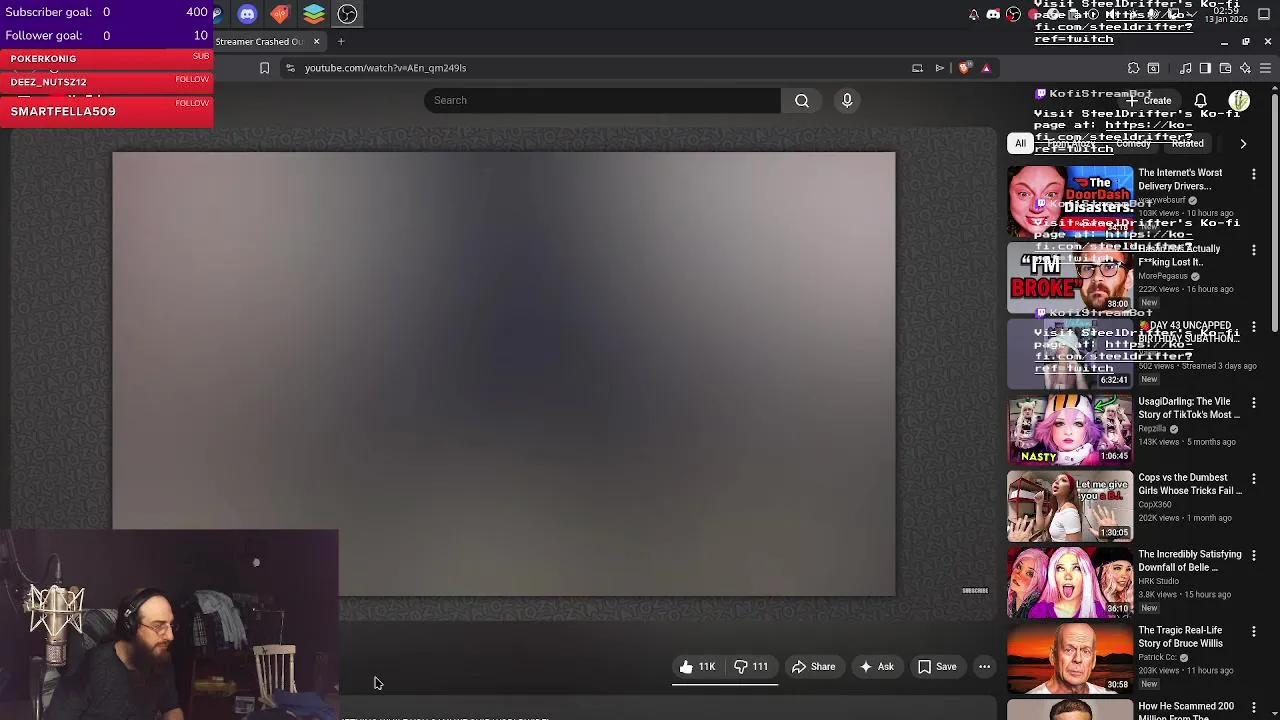Image resolution: width=1280 pixels, height=720 pixels.
Task: Click the SUBSCRIBE watermark on video
Action: tap(975, 591)
